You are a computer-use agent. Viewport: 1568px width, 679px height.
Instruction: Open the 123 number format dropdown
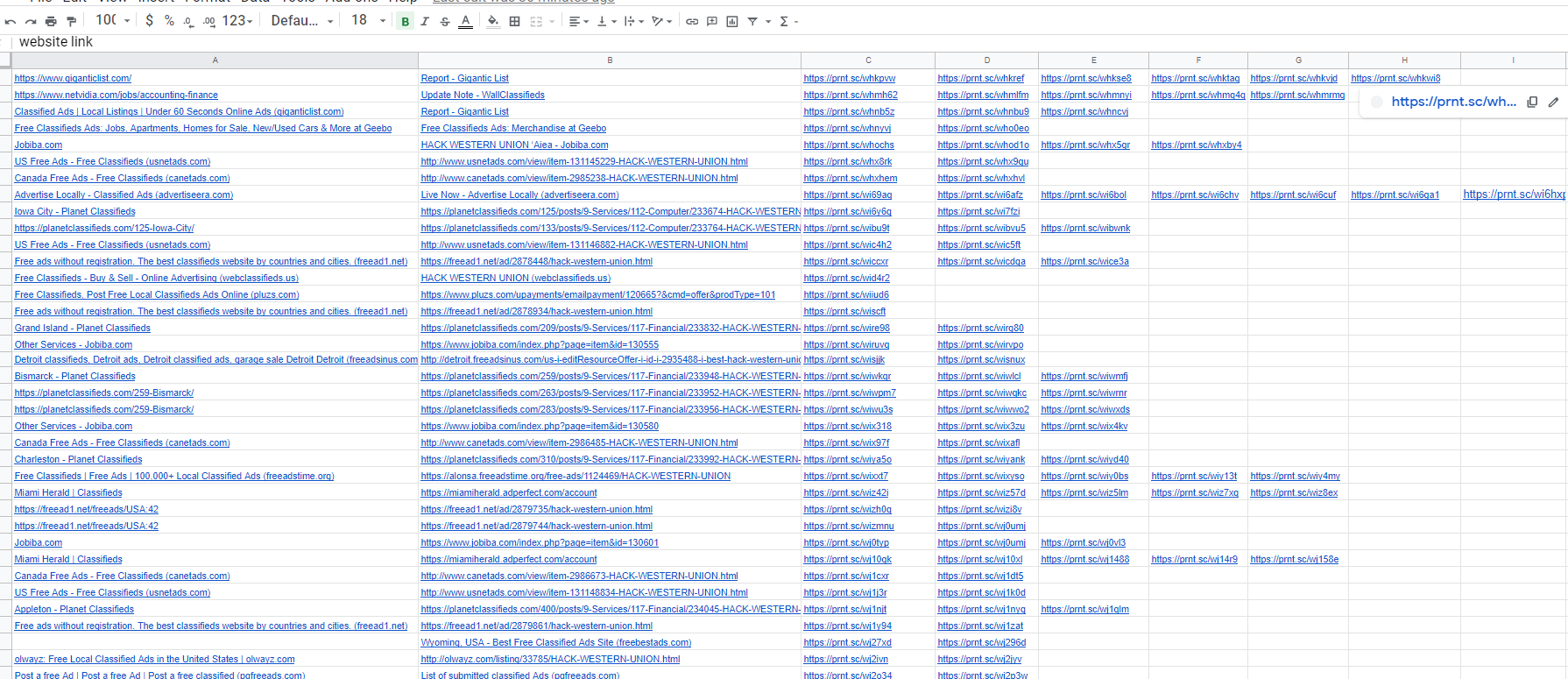click(x=237, y=20)
